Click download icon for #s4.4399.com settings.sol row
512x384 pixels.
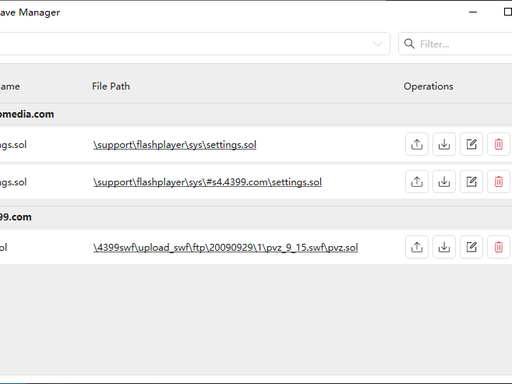444,182
